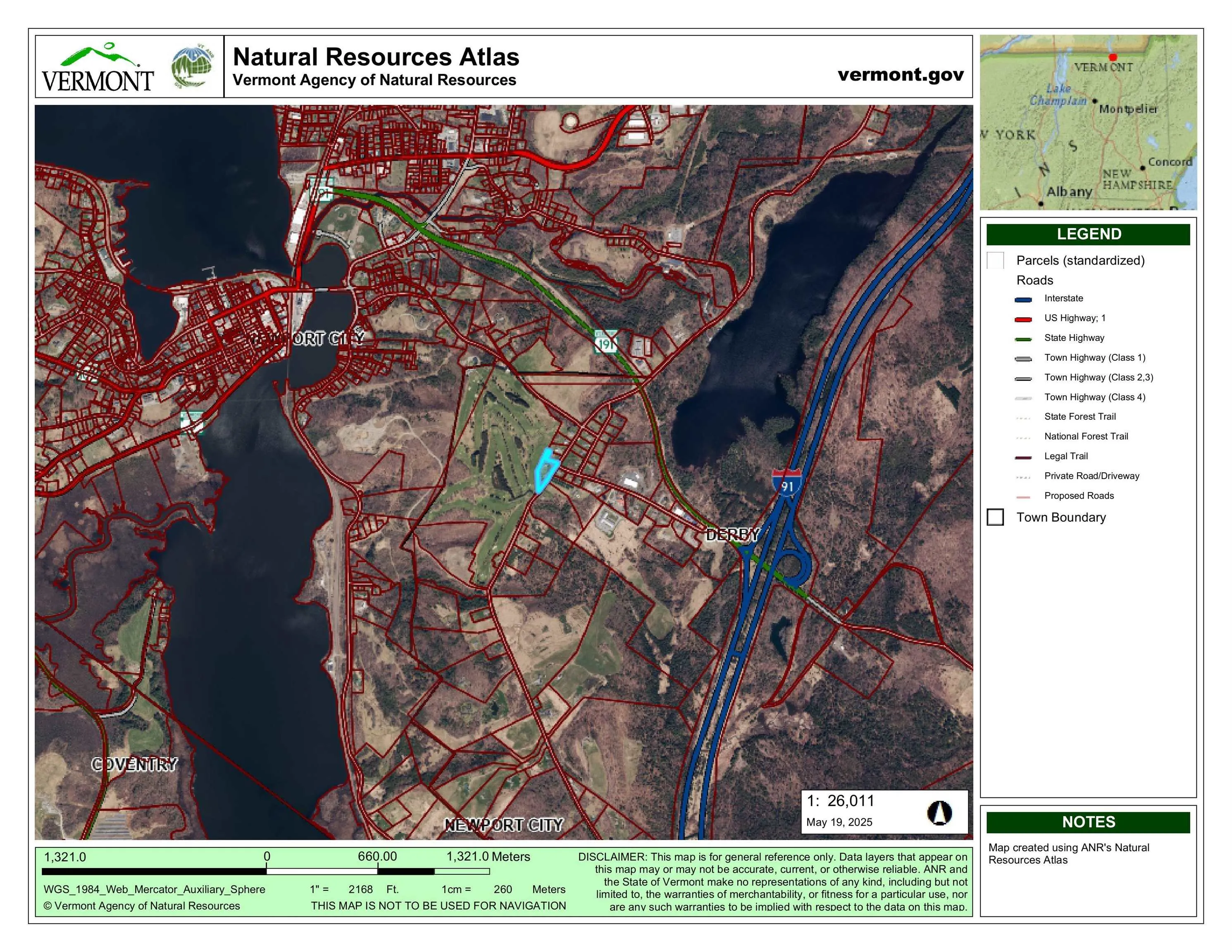Click the ANR globe logo icon
1232x952 pixels.
[193, 67]
